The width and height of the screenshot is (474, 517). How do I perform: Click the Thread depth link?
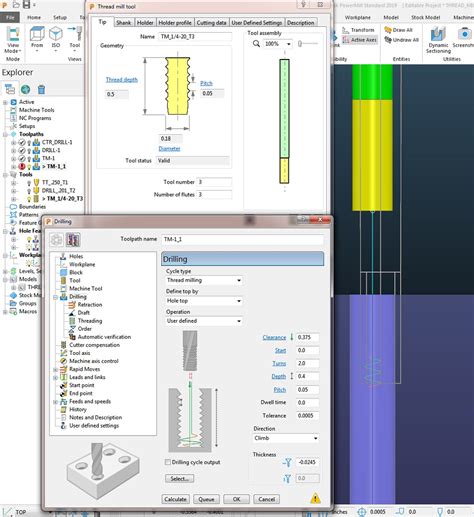[x=122, y=80]
